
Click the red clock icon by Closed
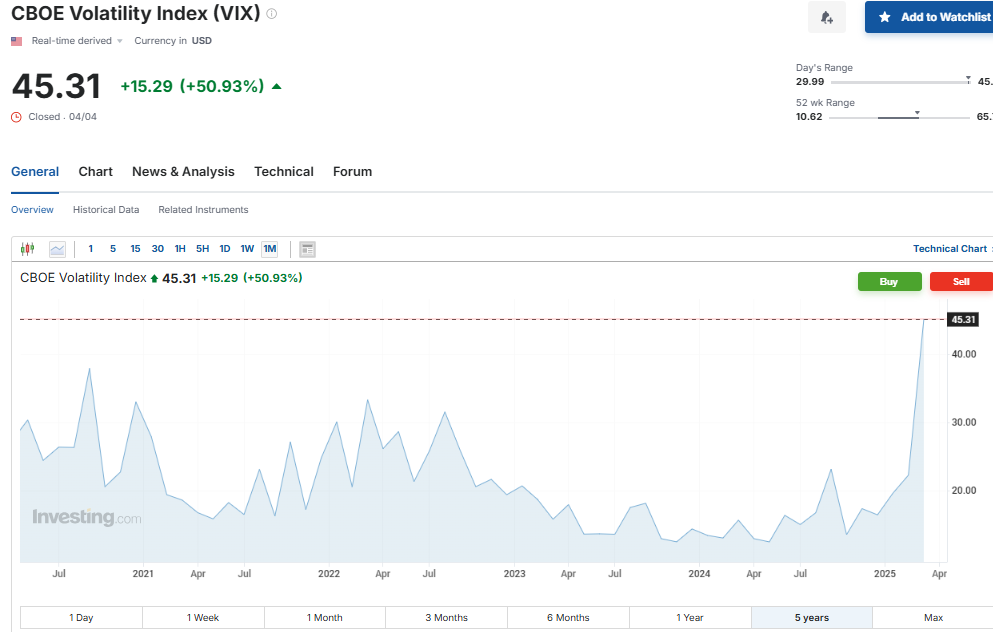[x=16, y=117]
